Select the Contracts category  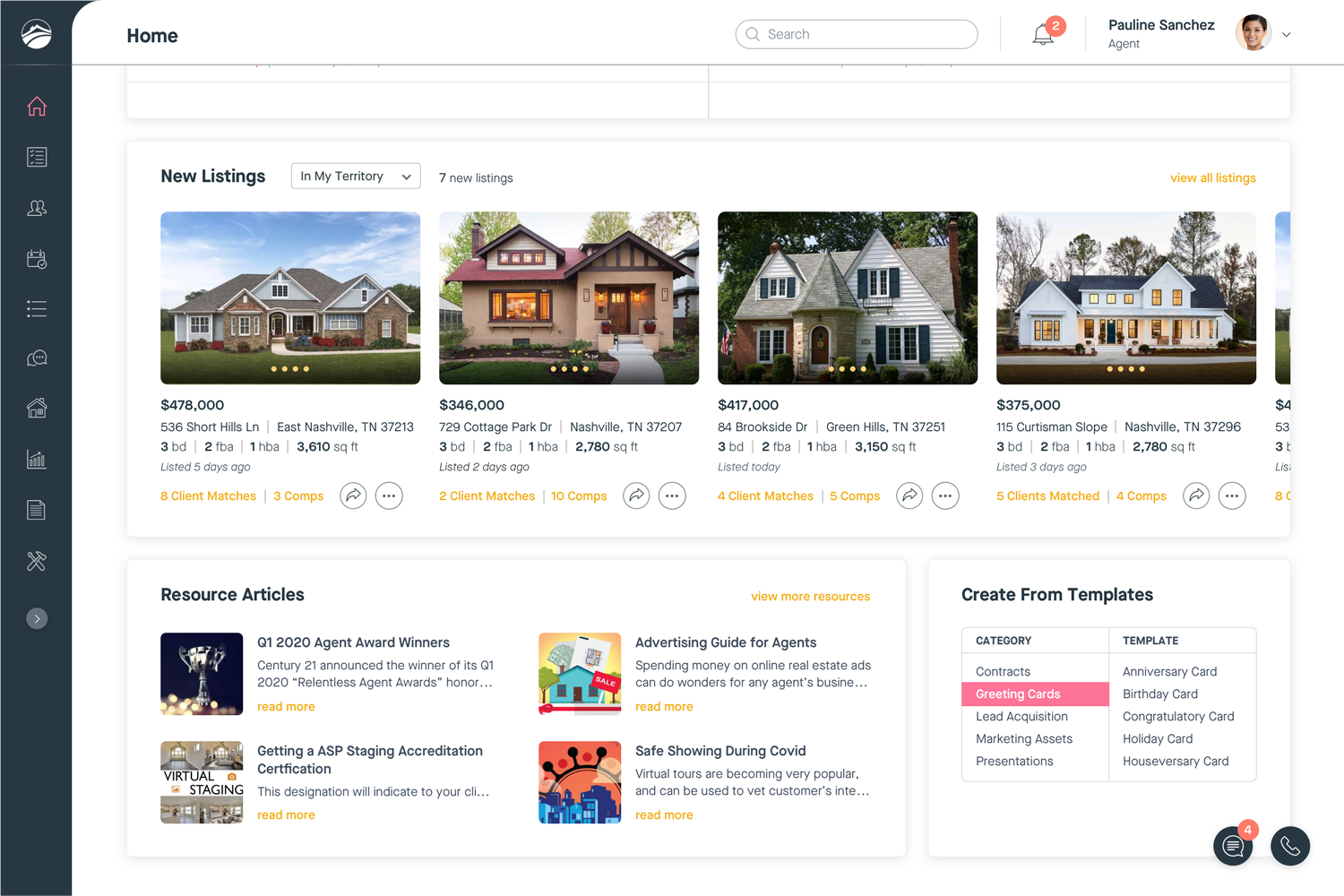coord(1003,671)
